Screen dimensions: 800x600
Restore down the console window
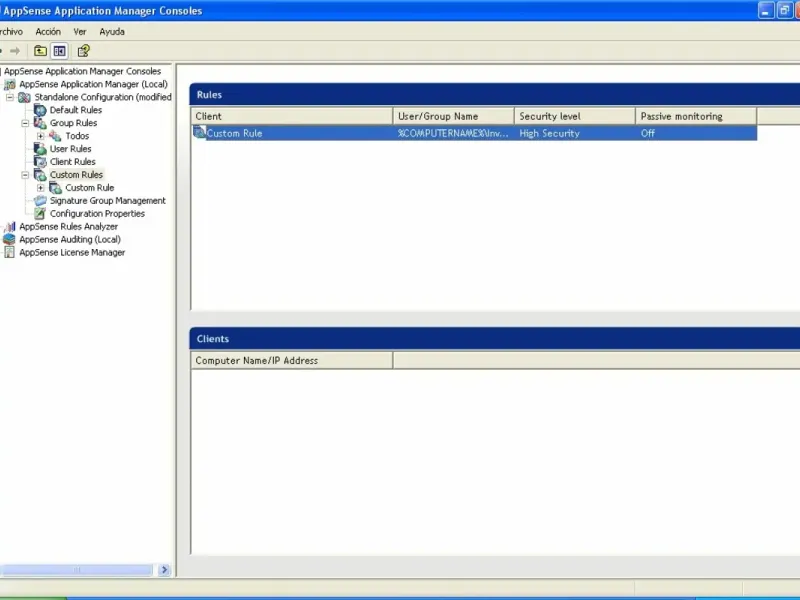[x=784, y=10]
